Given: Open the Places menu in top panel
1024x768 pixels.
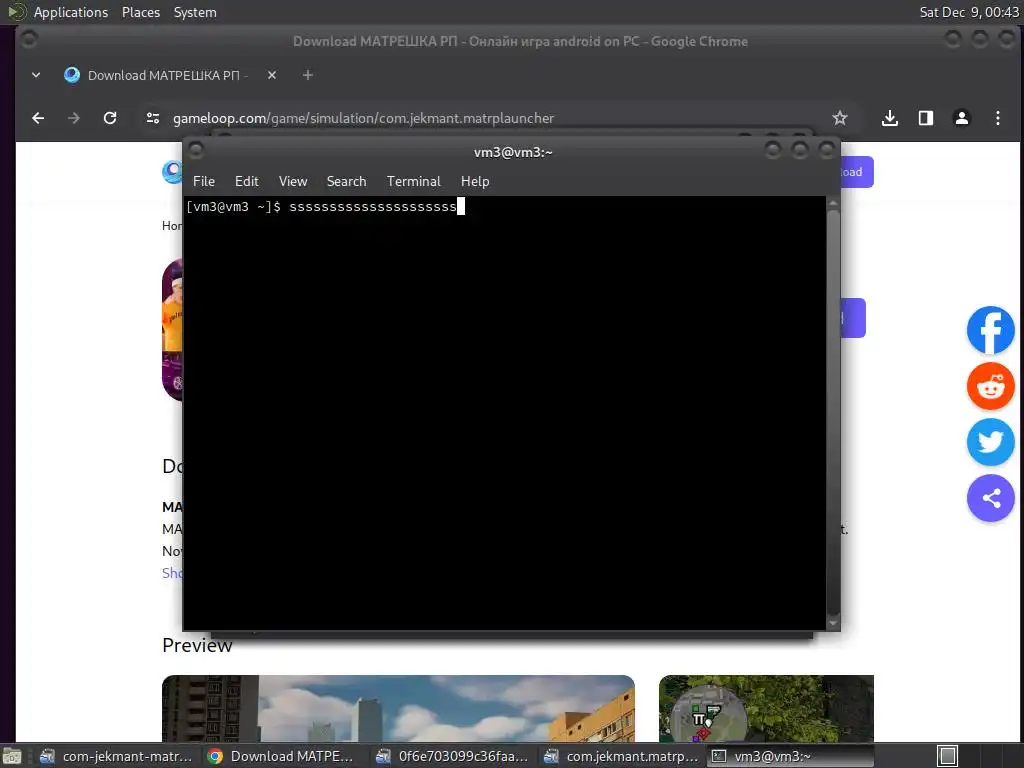Looking at the screenshot, I should tap(141, 12).
